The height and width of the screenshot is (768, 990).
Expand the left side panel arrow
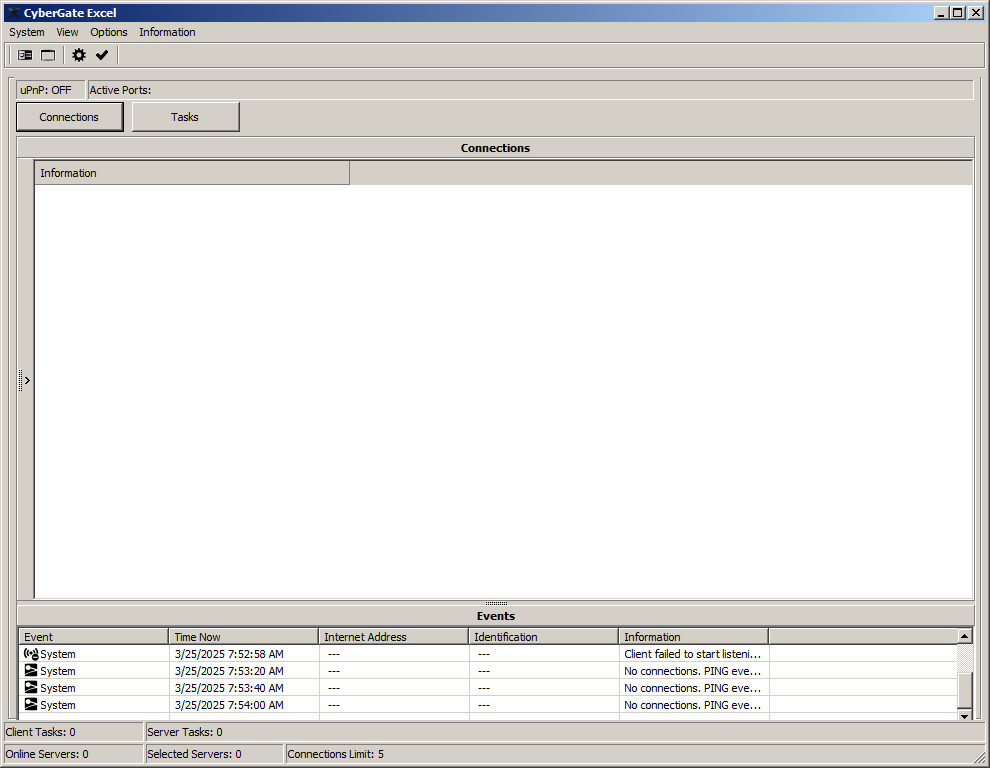point(26,380)
